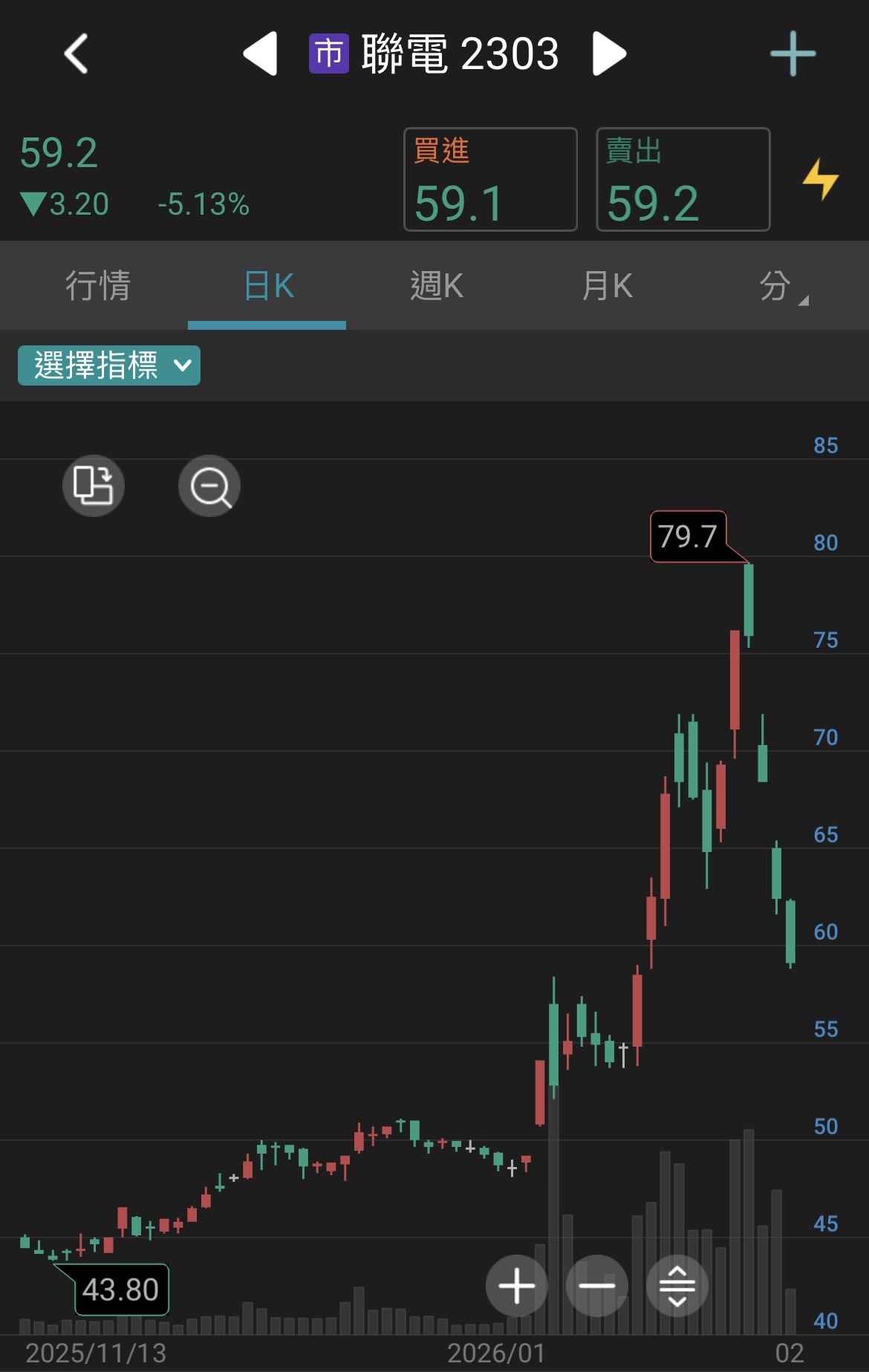
Task: Tap the plus icon to add stock
Action: [x=791, y=53]
